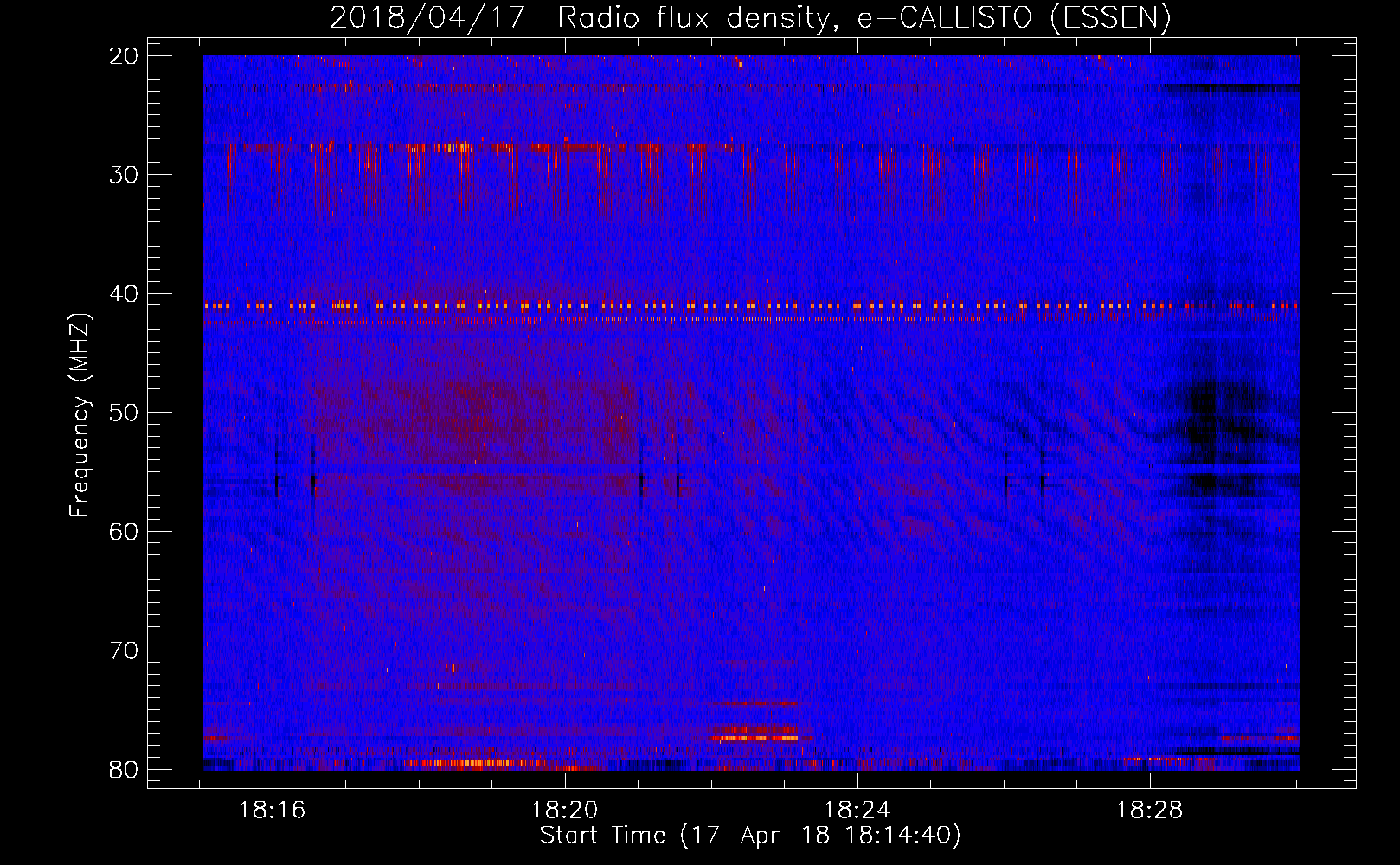The width and height of the screenshot is (1400, 865).
Task: Click the plot title "2018/04/17 Radio flux density, e-CALLISTO (ESSEN)"
Action: (x=750, y=18)
